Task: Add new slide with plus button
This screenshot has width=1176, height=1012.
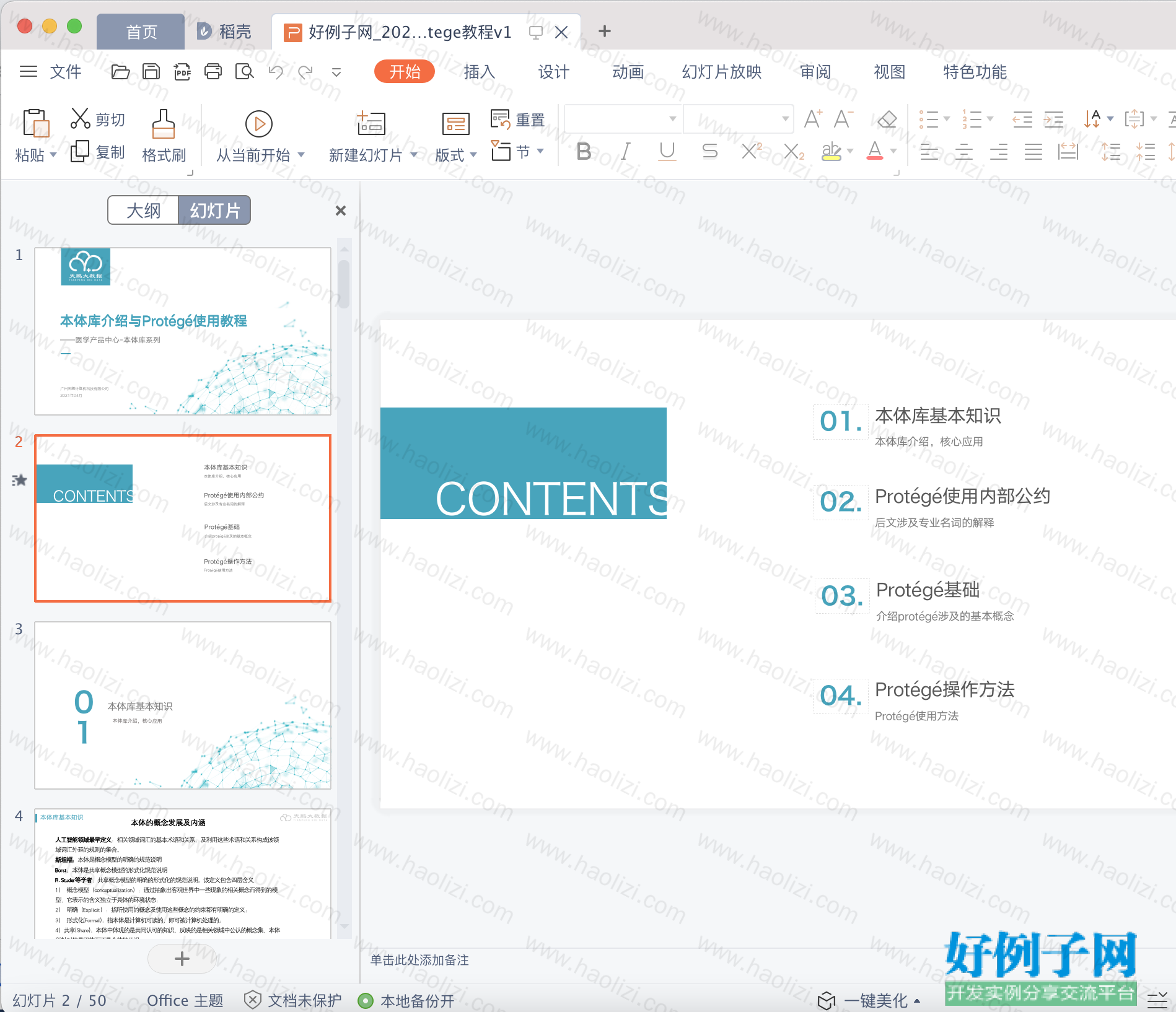Action: pyautogui.click(x=182, y=959)
